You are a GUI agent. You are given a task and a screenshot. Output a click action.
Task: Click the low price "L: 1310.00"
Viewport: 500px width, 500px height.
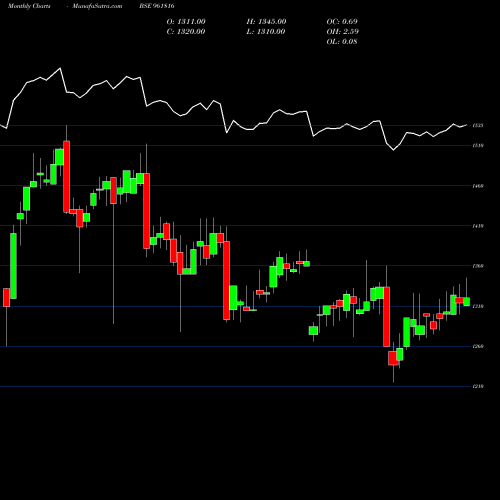tap(266, 32)
